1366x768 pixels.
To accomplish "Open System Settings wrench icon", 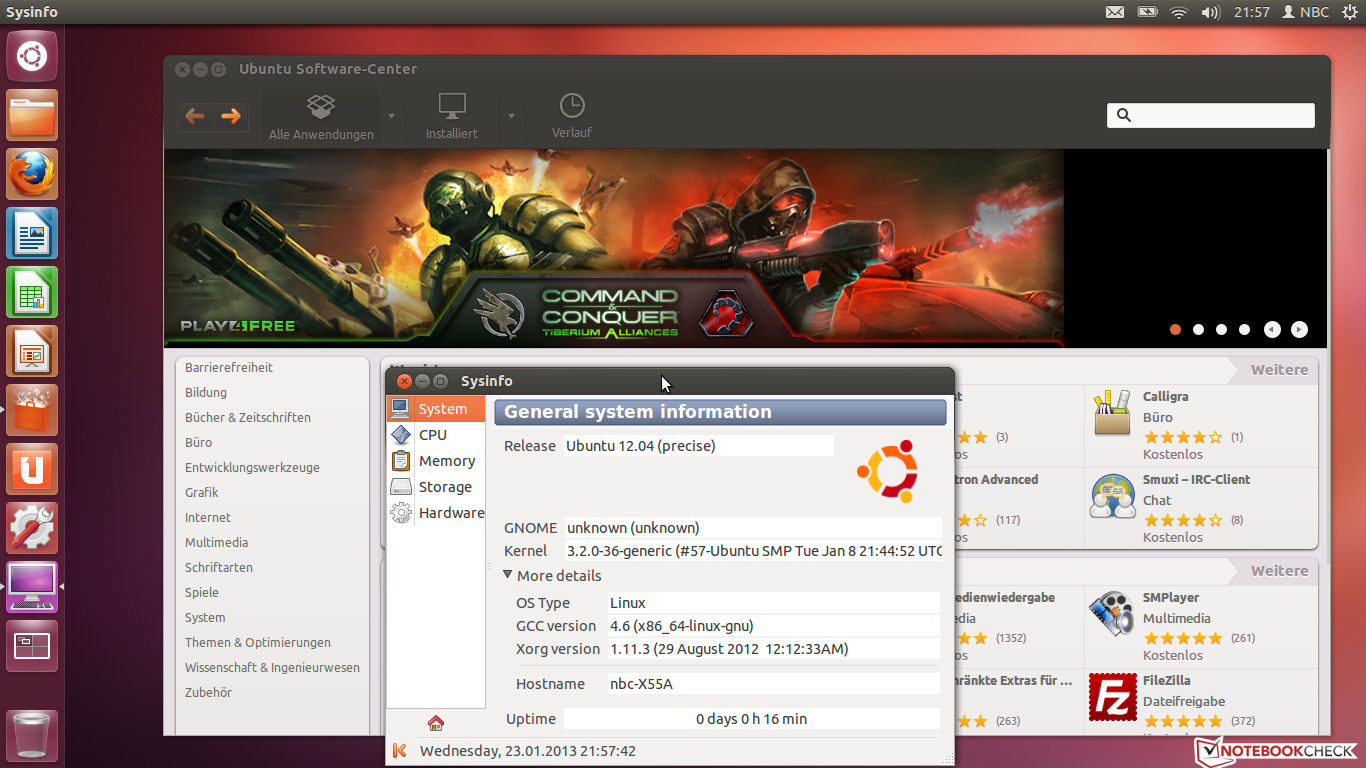I will [x=32, y=528].
